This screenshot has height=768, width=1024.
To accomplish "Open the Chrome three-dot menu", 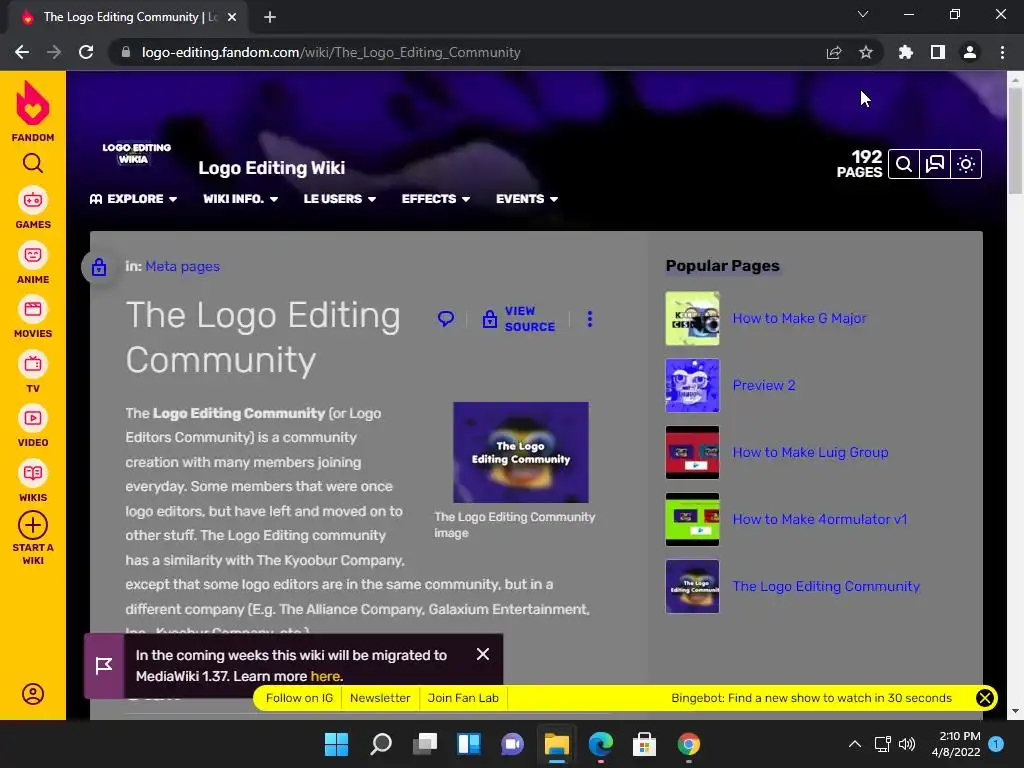I will (1002, 52).
